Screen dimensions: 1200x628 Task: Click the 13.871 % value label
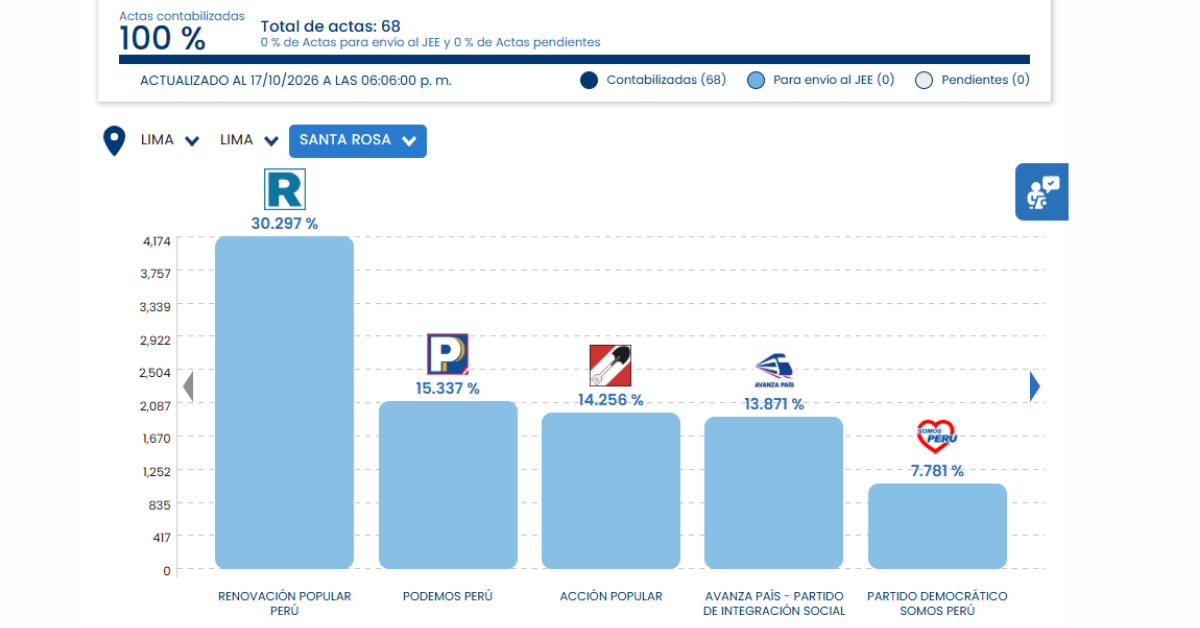click(x=773, y=404)
